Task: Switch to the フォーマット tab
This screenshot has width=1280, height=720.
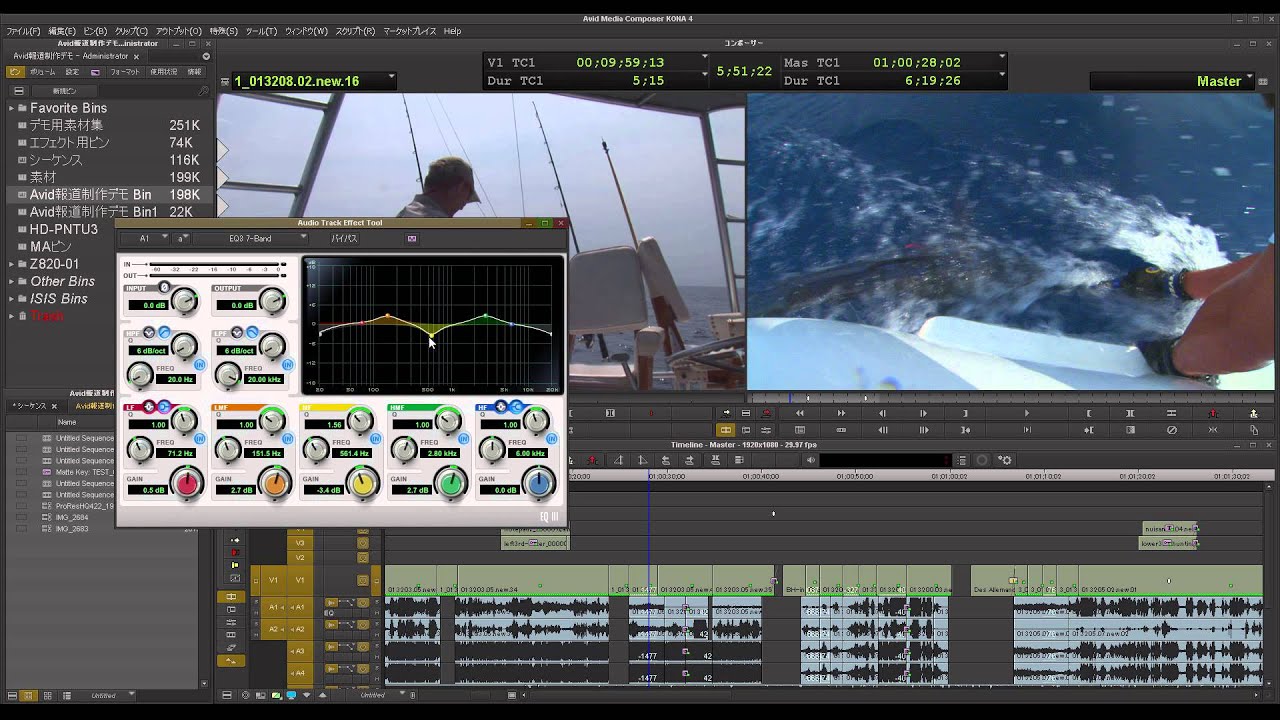Action: [x=125, y=72]
